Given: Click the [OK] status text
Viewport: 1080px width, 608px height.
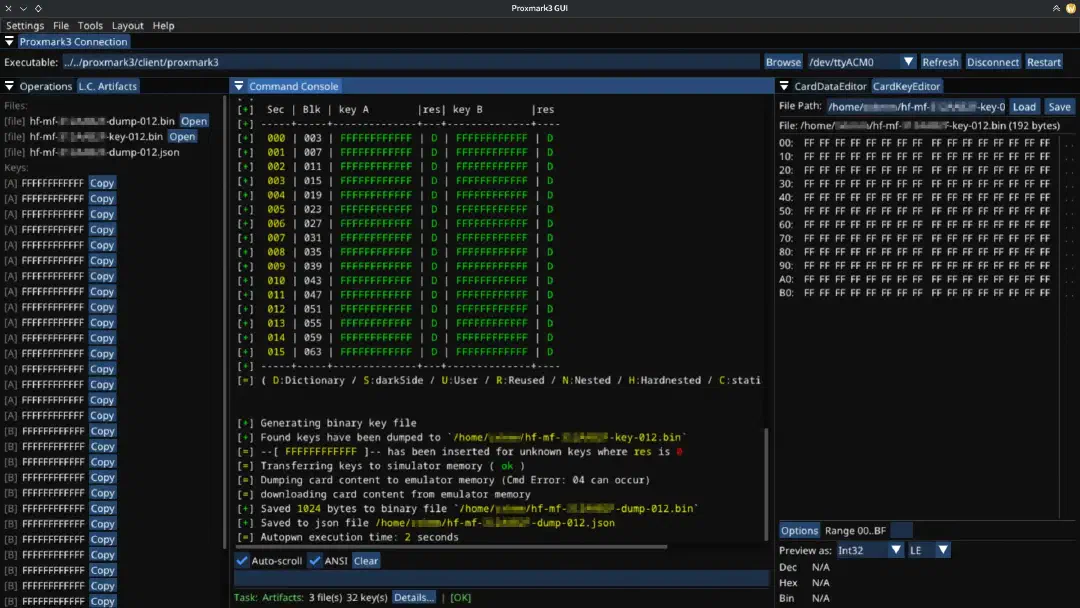Looking at the screenshot, I should [460, 598].
